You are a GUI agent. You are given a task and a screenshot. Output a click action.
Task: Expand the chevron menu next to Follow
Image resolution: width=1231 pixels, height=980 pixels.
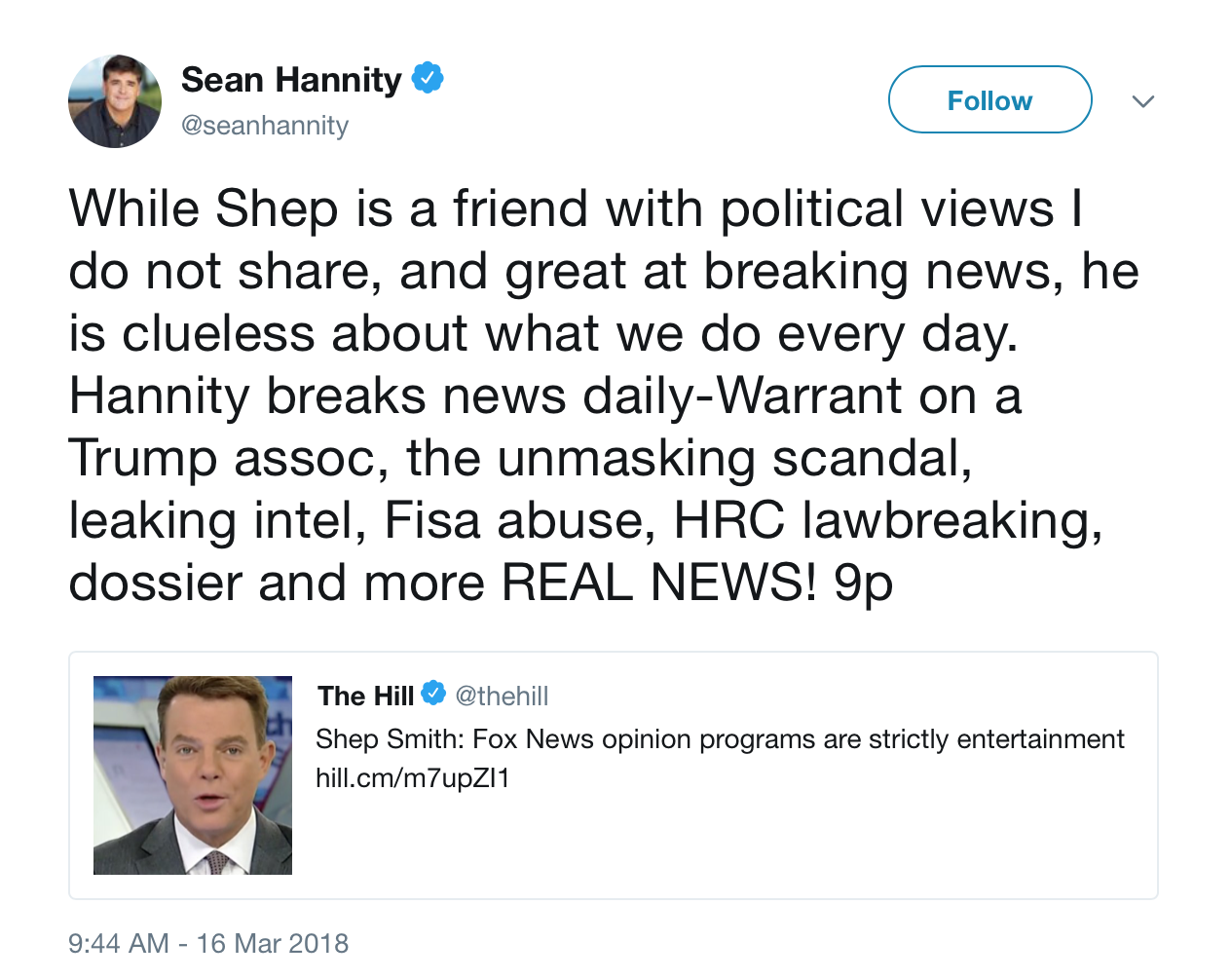[x=1143, y=101]
